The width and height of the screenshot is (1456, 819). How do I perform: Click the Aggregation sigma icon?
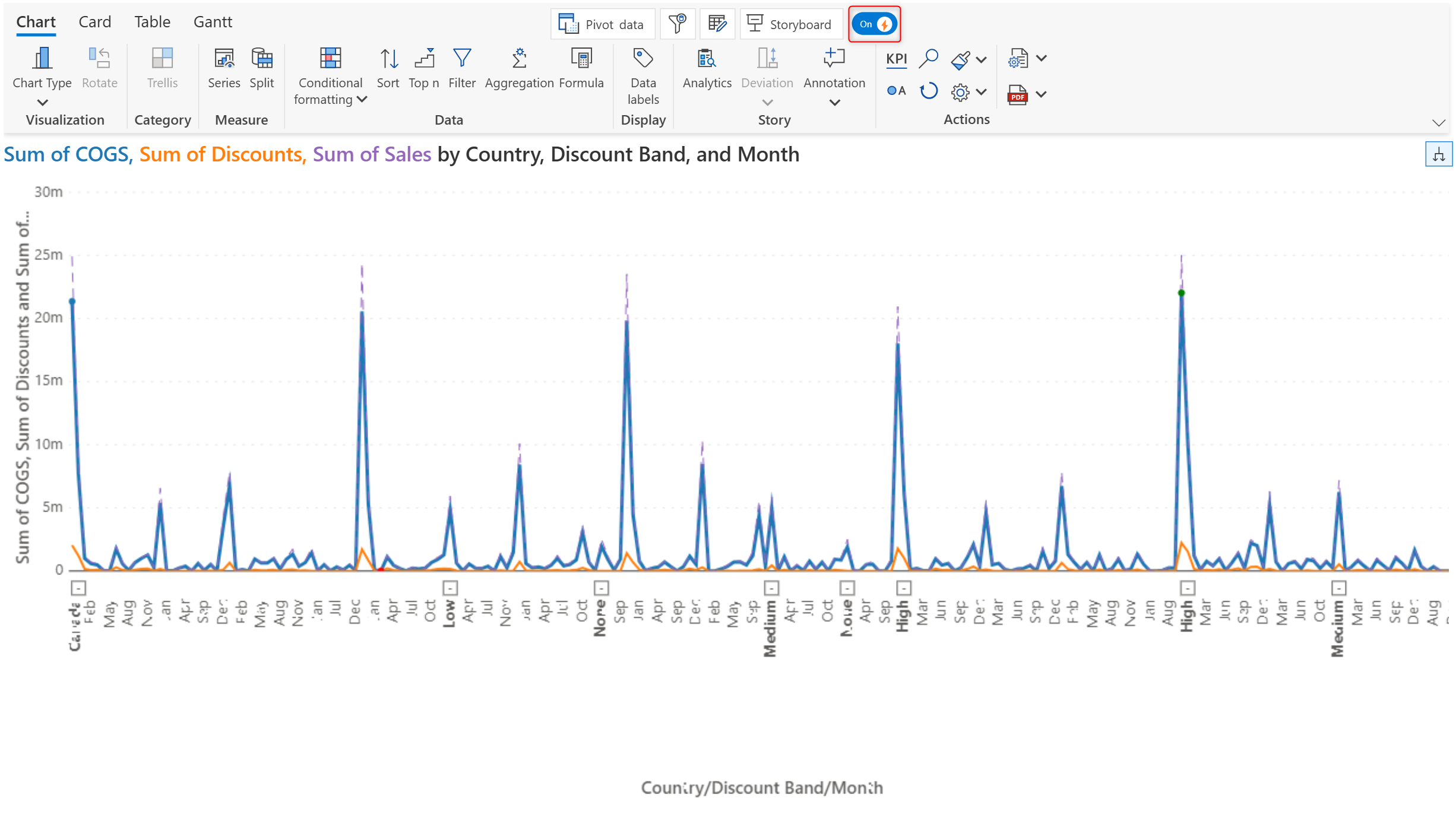(x=519, y=59)
